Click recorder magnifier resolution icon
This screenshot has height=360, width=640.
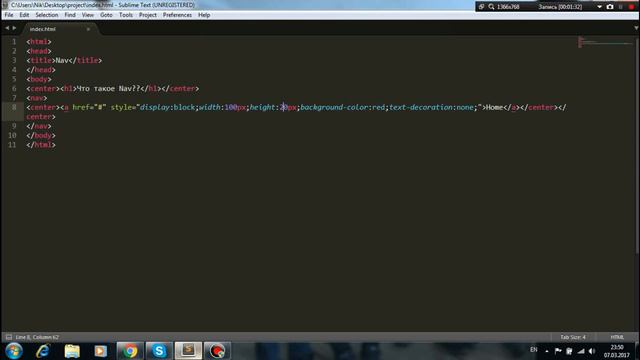pyautogui.click(x=491, y=7)
